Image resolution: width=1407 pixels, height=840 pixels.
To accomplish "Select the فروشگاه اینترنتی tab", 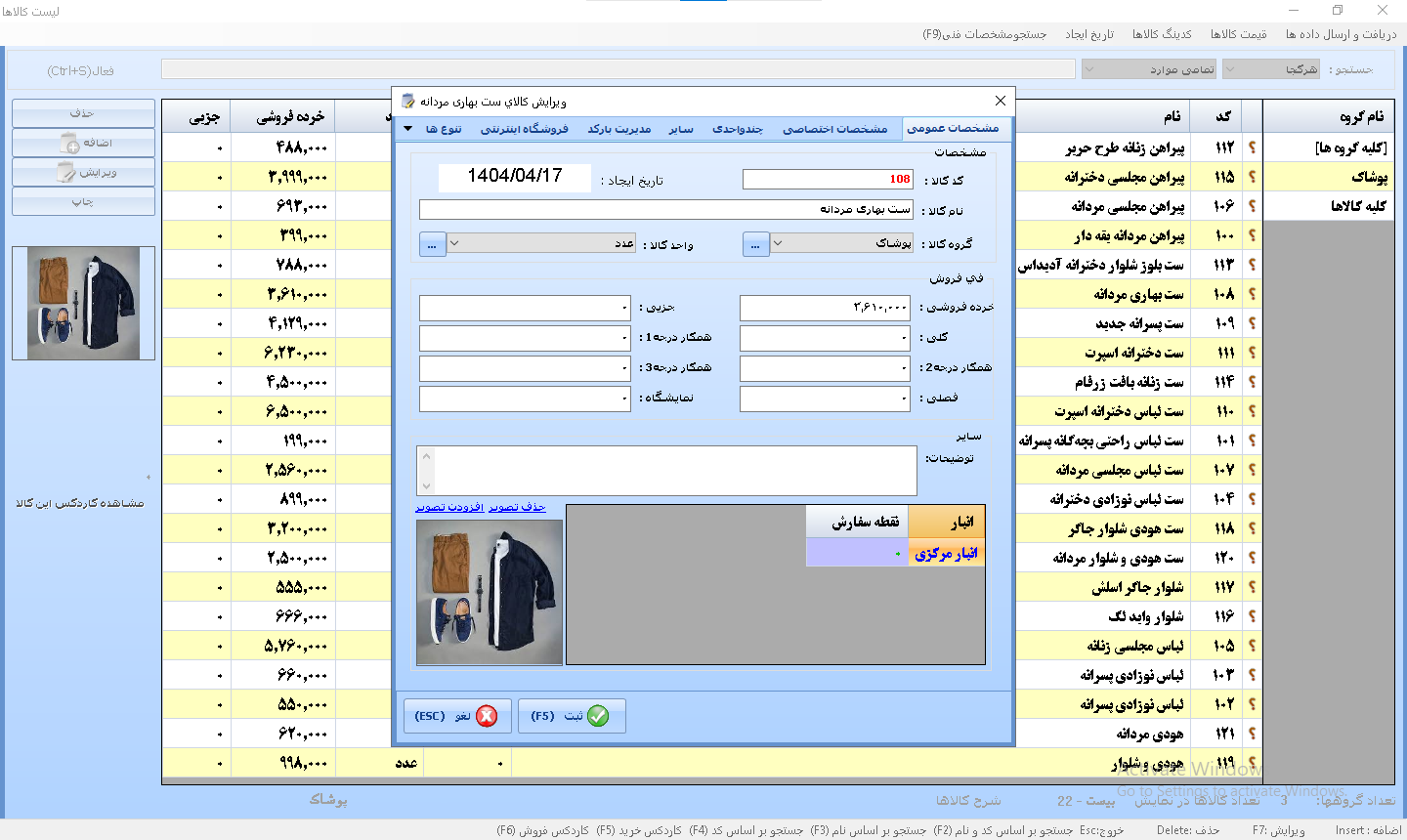I will point(524,129).
